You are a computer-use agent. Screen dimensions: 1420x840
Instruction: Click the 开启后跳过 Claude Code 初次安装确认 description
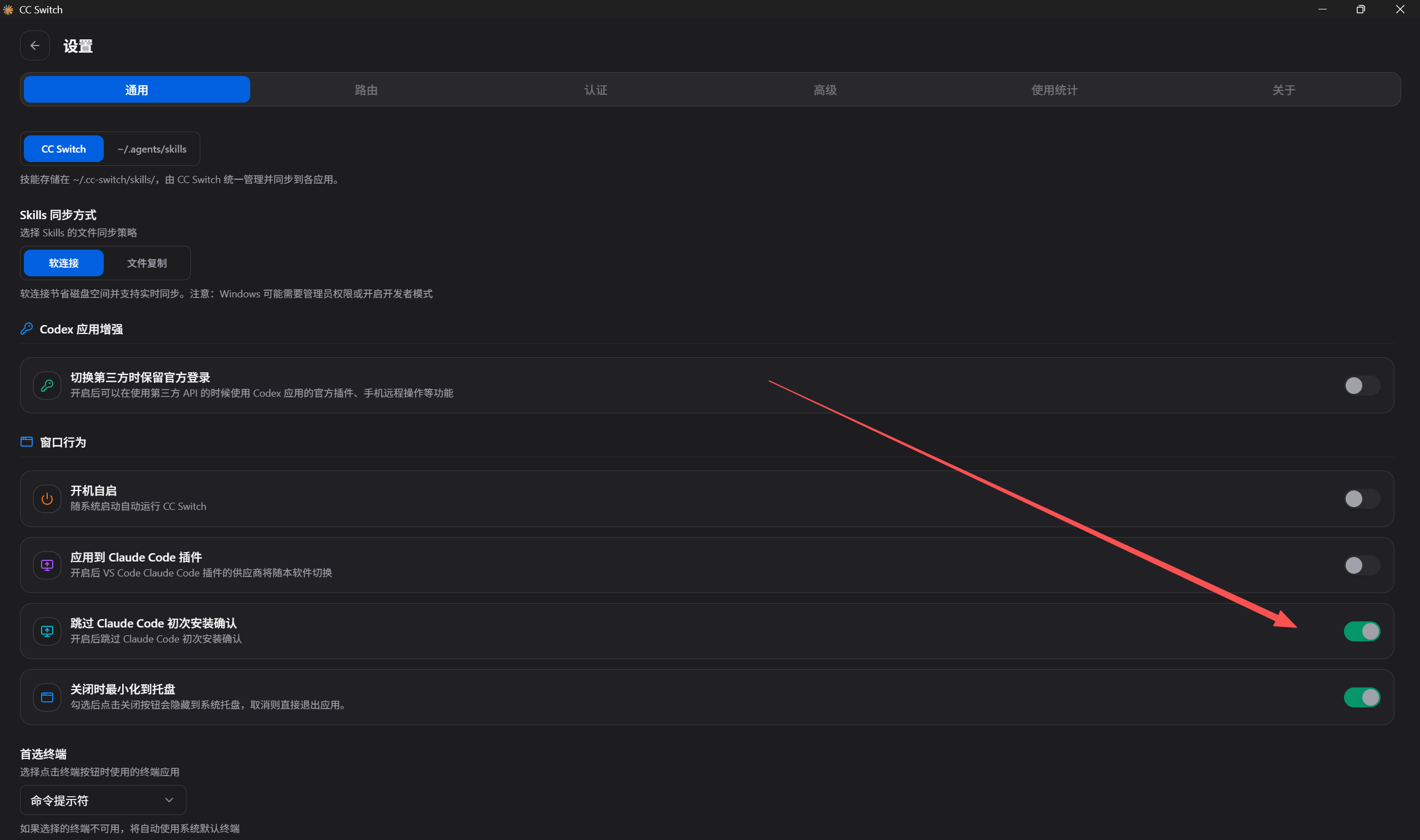(x=156, y=639)
